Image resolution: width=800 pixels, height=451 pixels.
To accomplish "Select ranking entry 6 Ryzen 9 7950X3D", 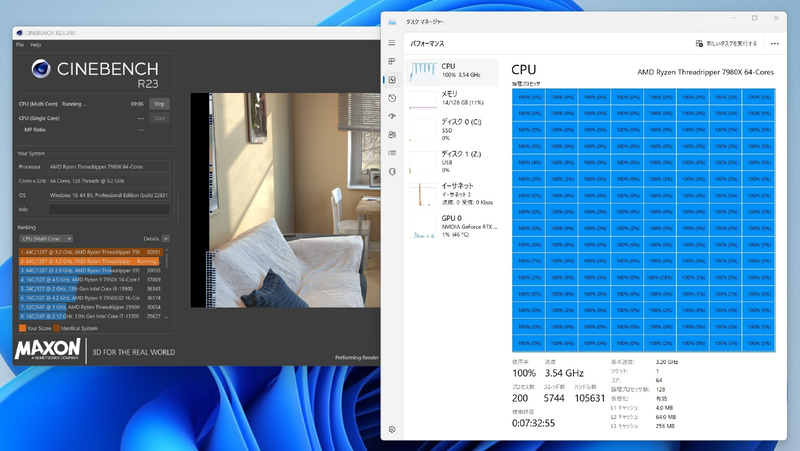I will point(91,298).
